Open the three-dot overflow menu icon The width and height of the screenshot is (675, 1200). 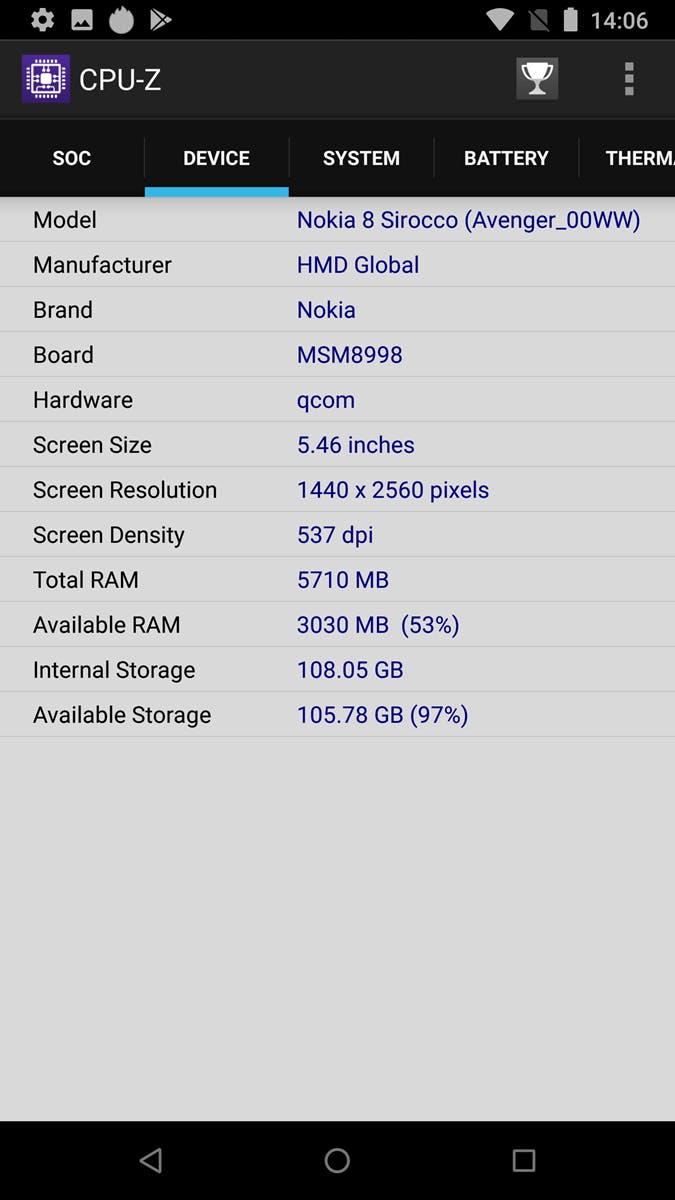click(628, 78)
